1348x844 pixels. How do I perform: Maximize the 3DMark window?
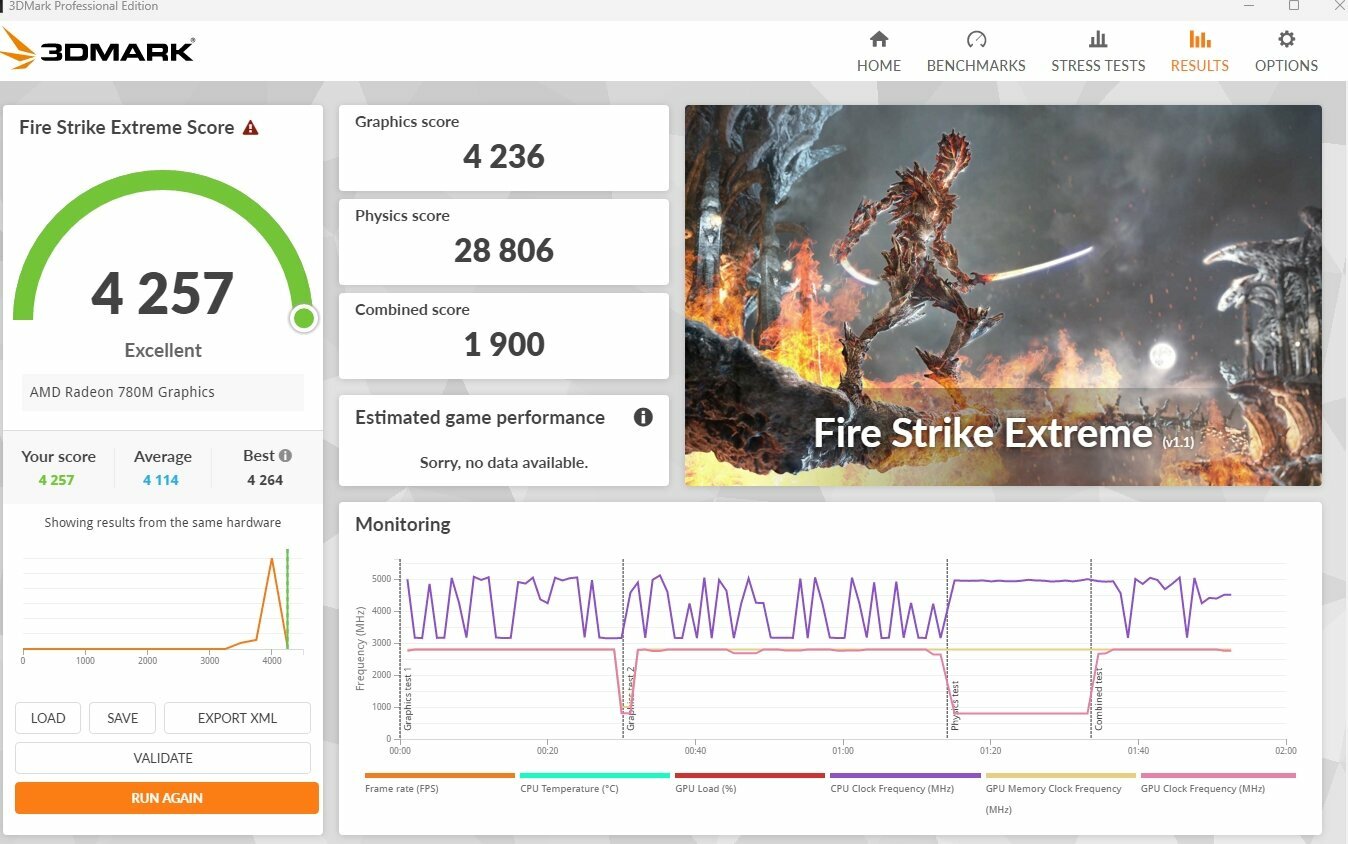(1294, 6)
